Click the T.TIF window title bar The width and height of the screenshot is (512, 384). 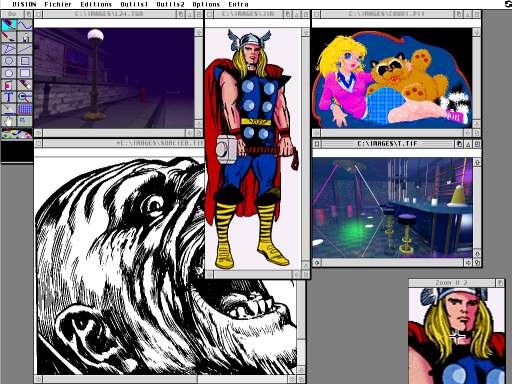tap(387, 144)
